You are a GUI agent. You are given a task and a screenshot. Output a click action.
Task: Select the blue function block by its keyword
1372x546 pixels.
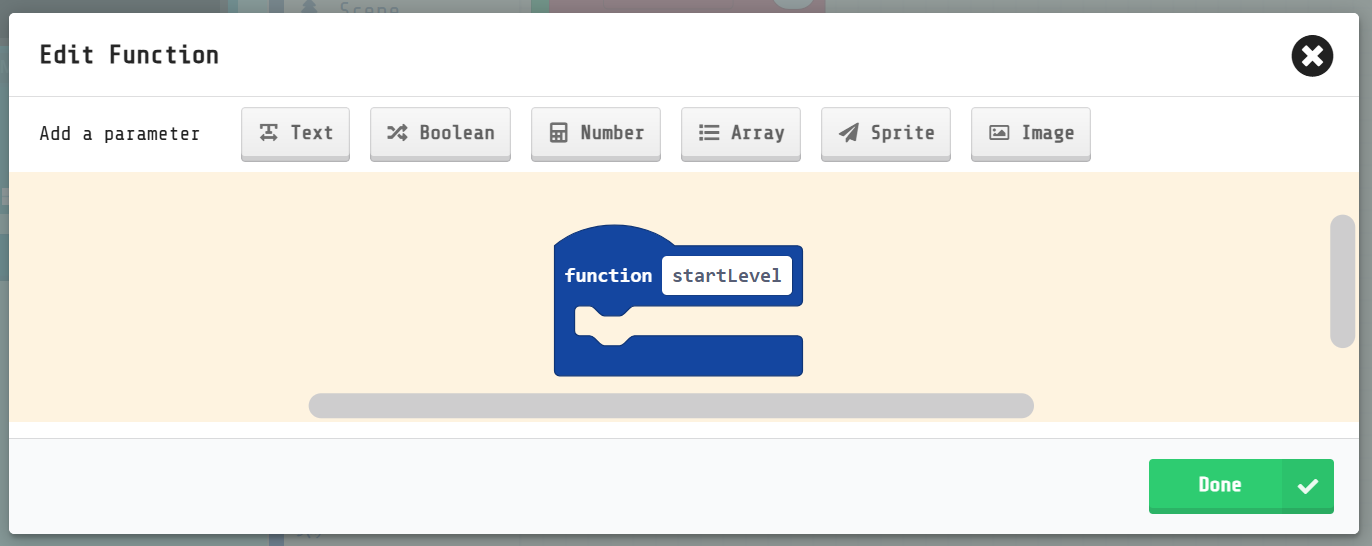(x=608, y=276)
